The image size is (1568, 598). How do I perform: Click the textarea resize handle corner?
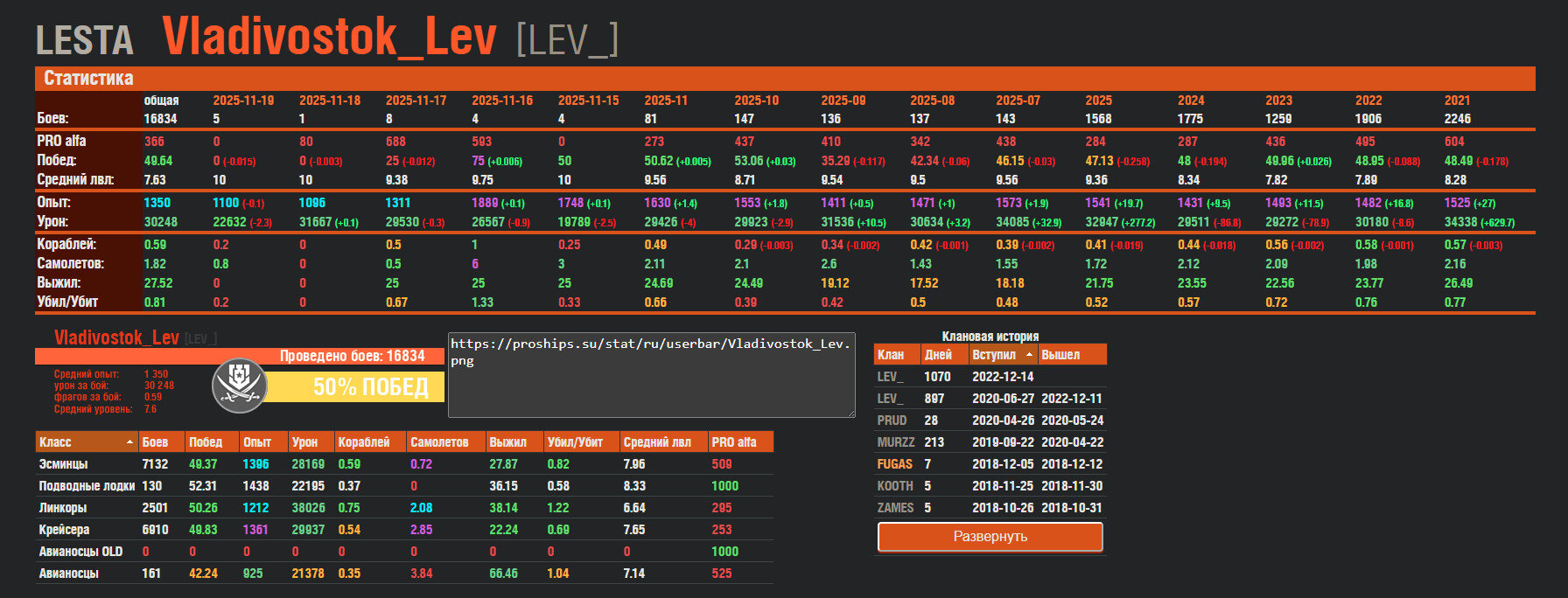[x=850, y=413]
